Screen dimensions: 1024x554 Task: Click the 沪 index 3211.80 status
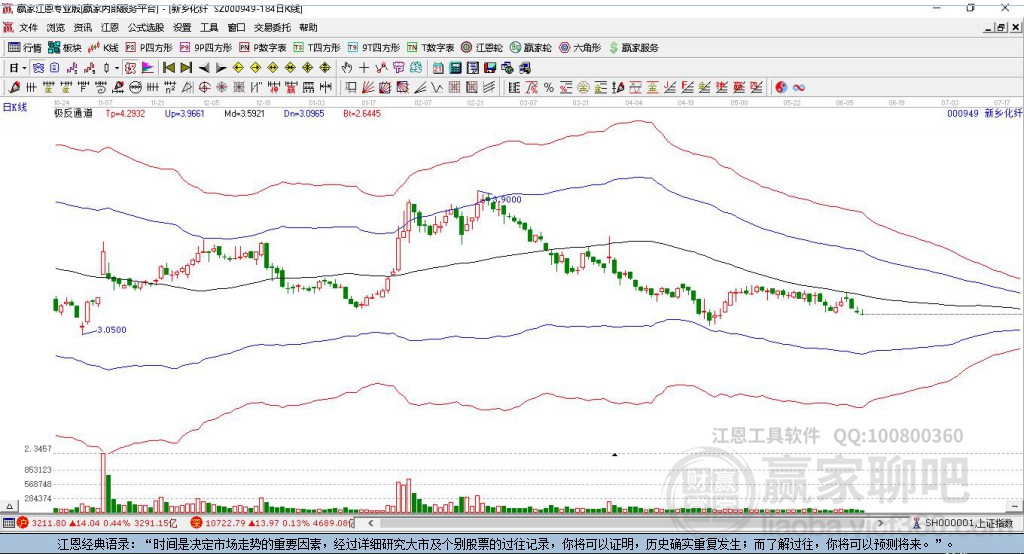[x=98, y=523]
